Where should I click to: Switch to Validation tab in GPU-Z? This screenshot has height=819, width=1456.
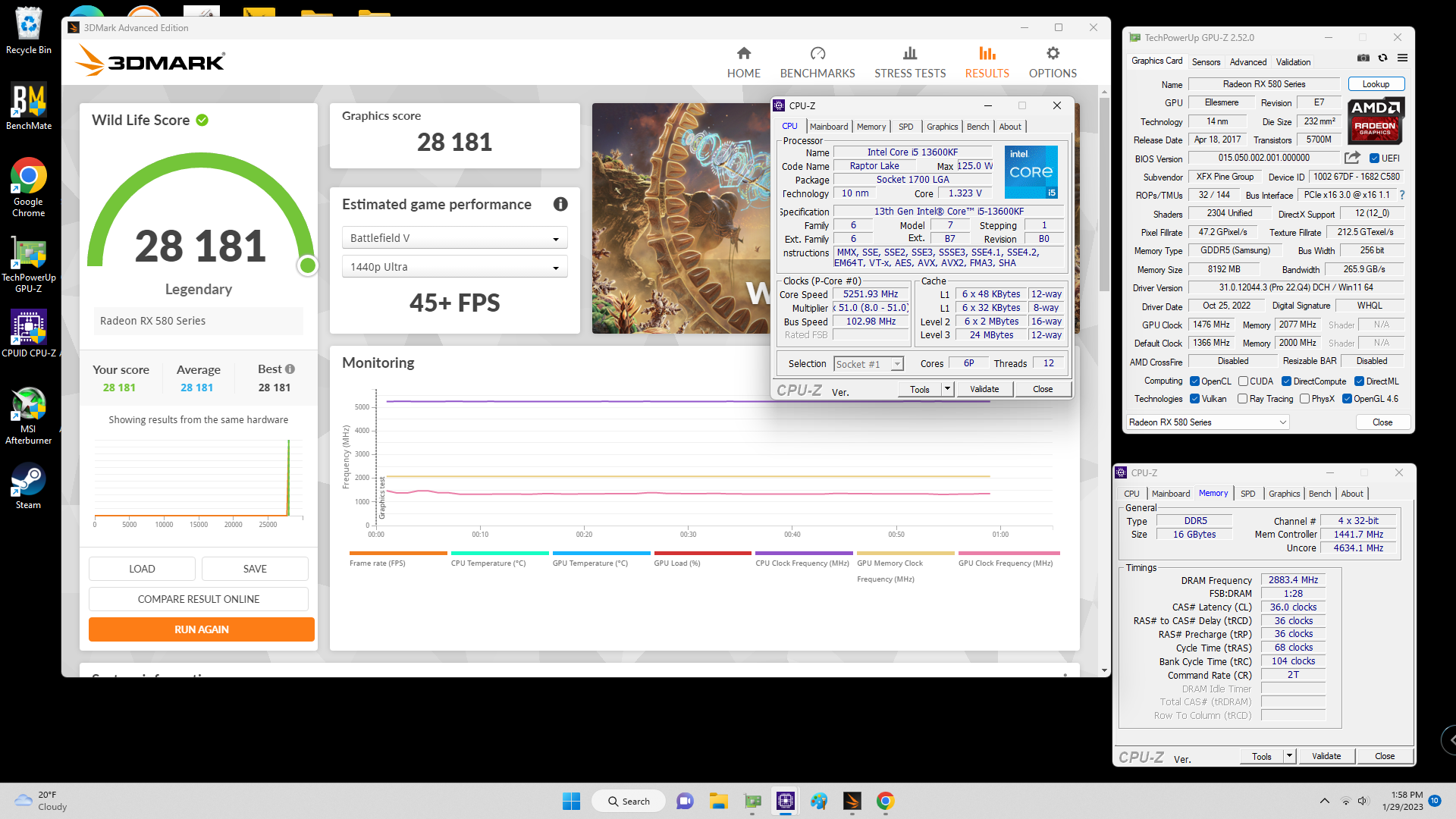(1293, 62)
